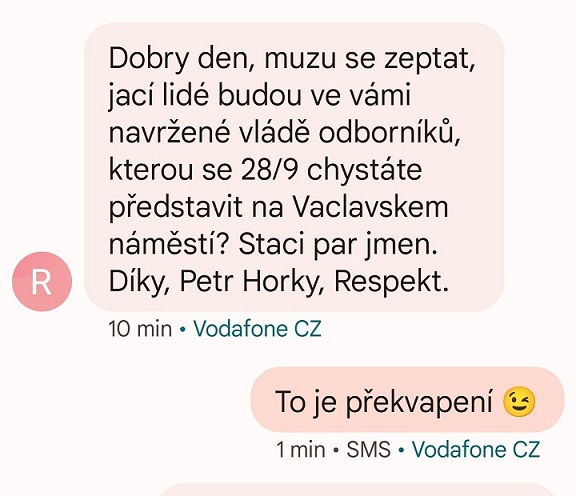
Task: Tap the word 'náměstí?' in the message
Action: tap(169, 244)
